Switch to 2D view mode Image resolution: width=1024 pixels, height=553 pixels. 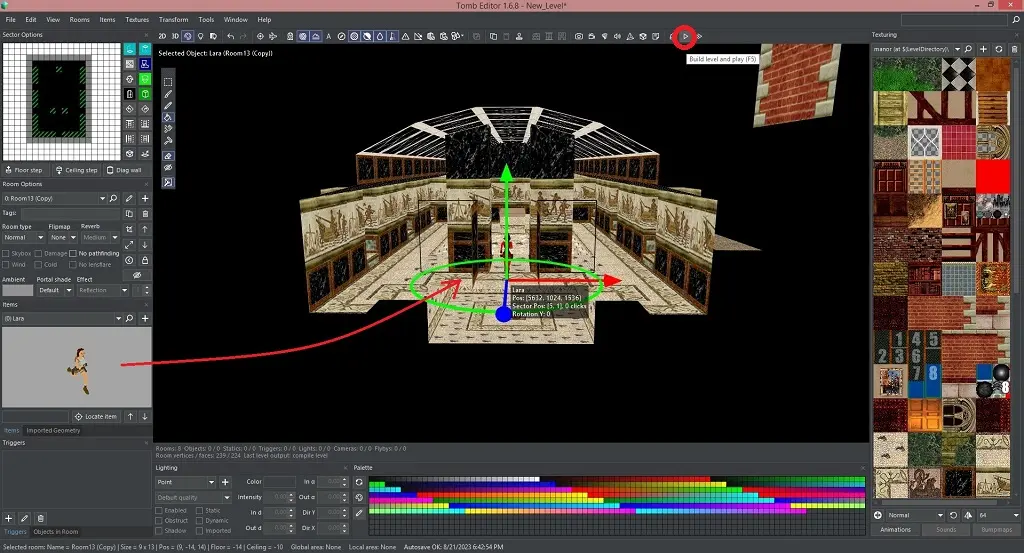tap(162, 37)
